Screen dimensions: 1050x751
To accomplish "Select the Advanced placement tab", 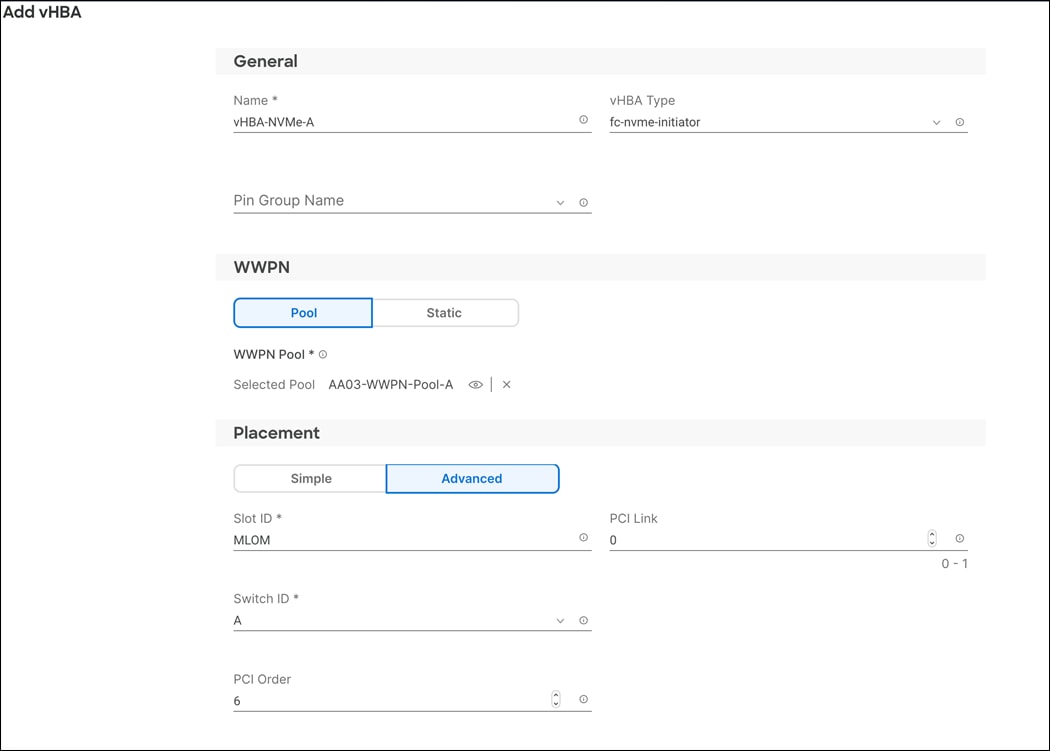I will click(x=472, y=478).
